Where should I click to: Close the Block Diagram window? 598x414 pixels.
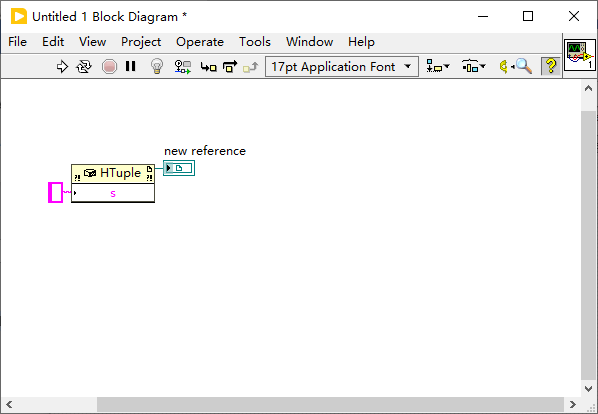(574, 16)
